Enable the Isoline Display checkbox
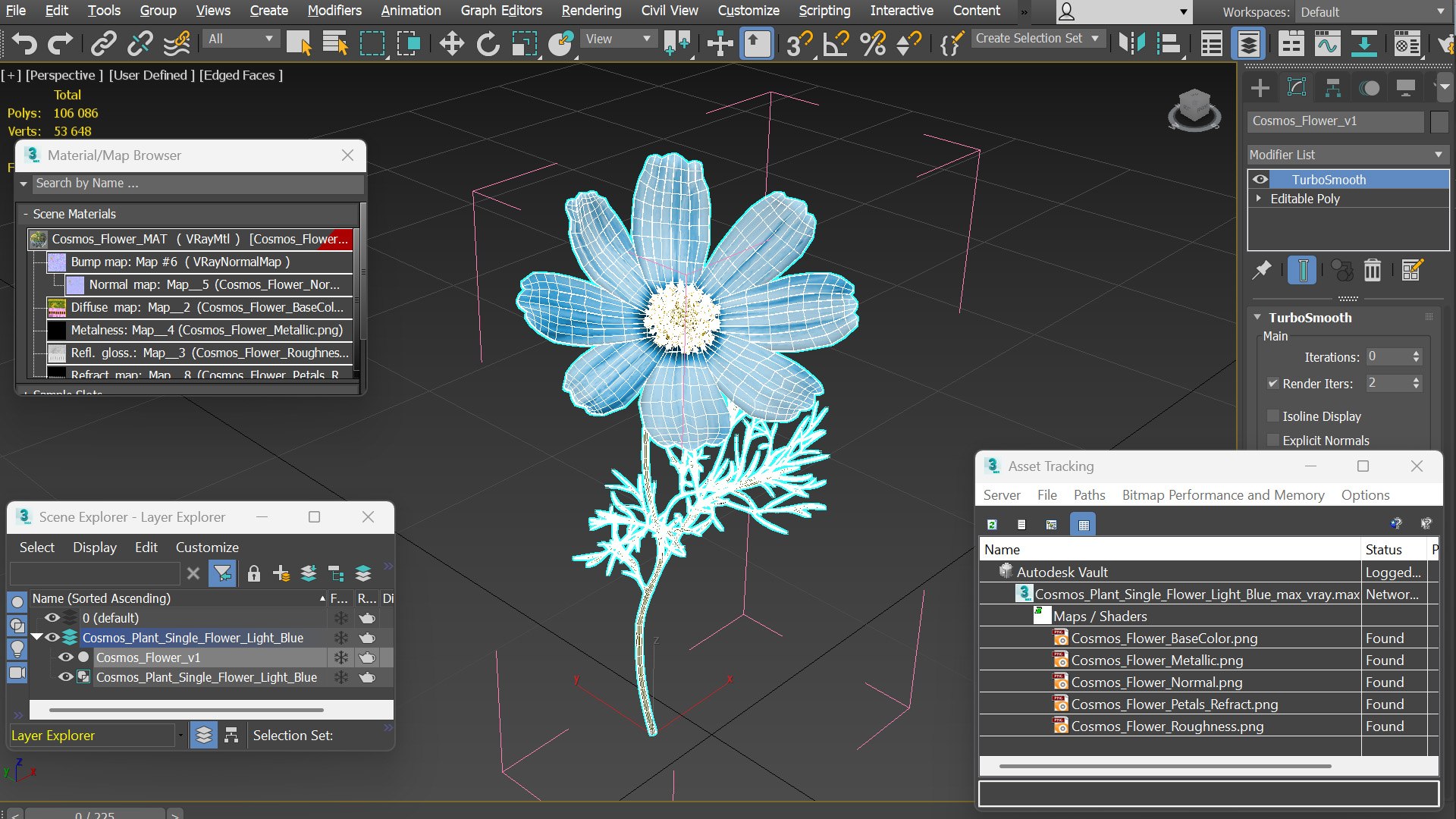This screenshot has height=819, width=1456. (1273, 416)
